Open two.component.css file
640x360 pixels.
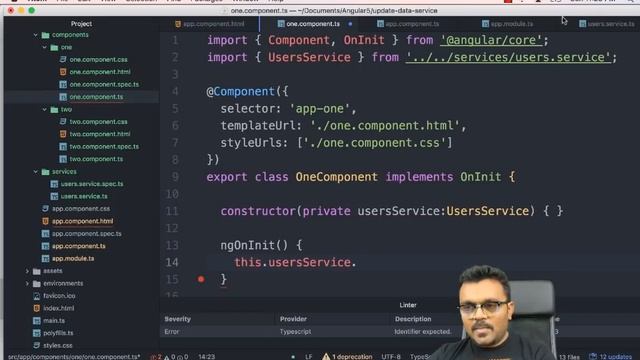tap(98, 122)
